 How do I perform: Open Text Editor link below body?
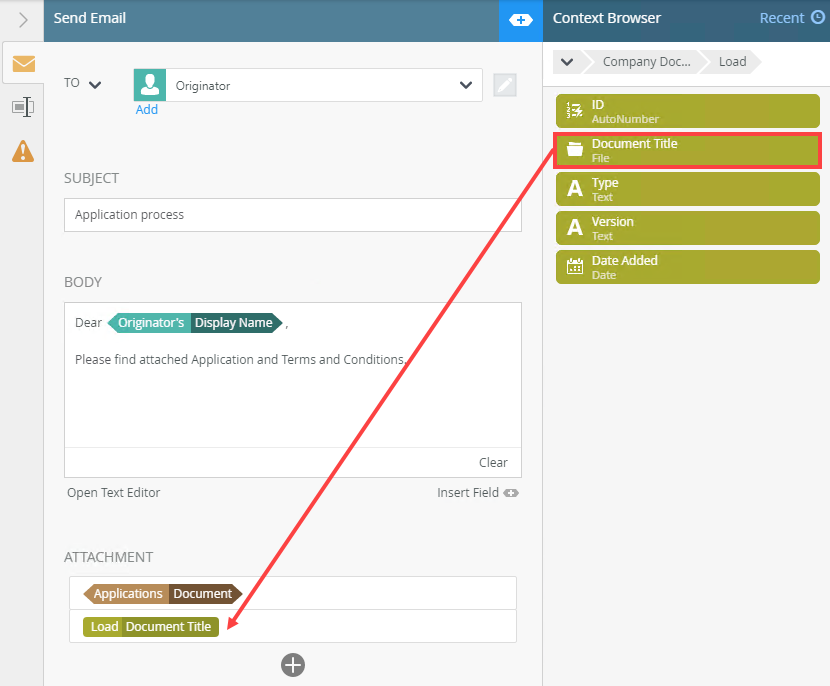[x=113, y=492]
